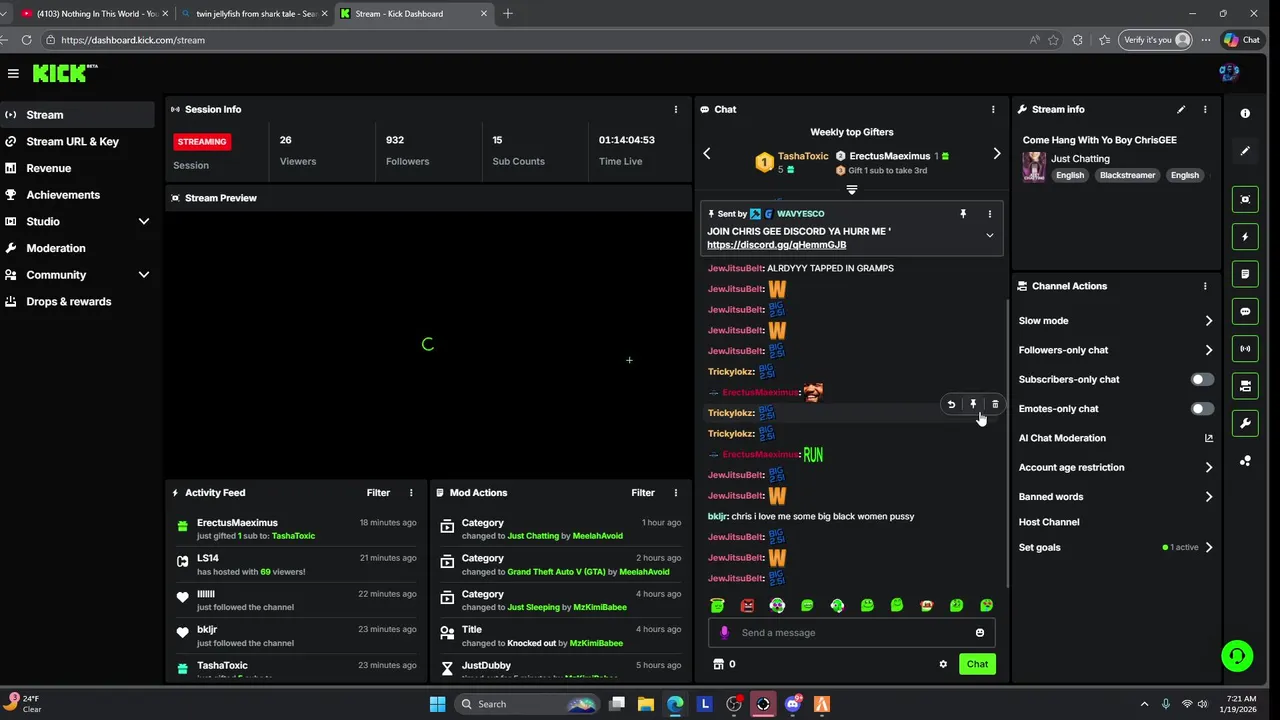Open File Explorer from the taskbar
1280x720 pixels.
(646, 704)
